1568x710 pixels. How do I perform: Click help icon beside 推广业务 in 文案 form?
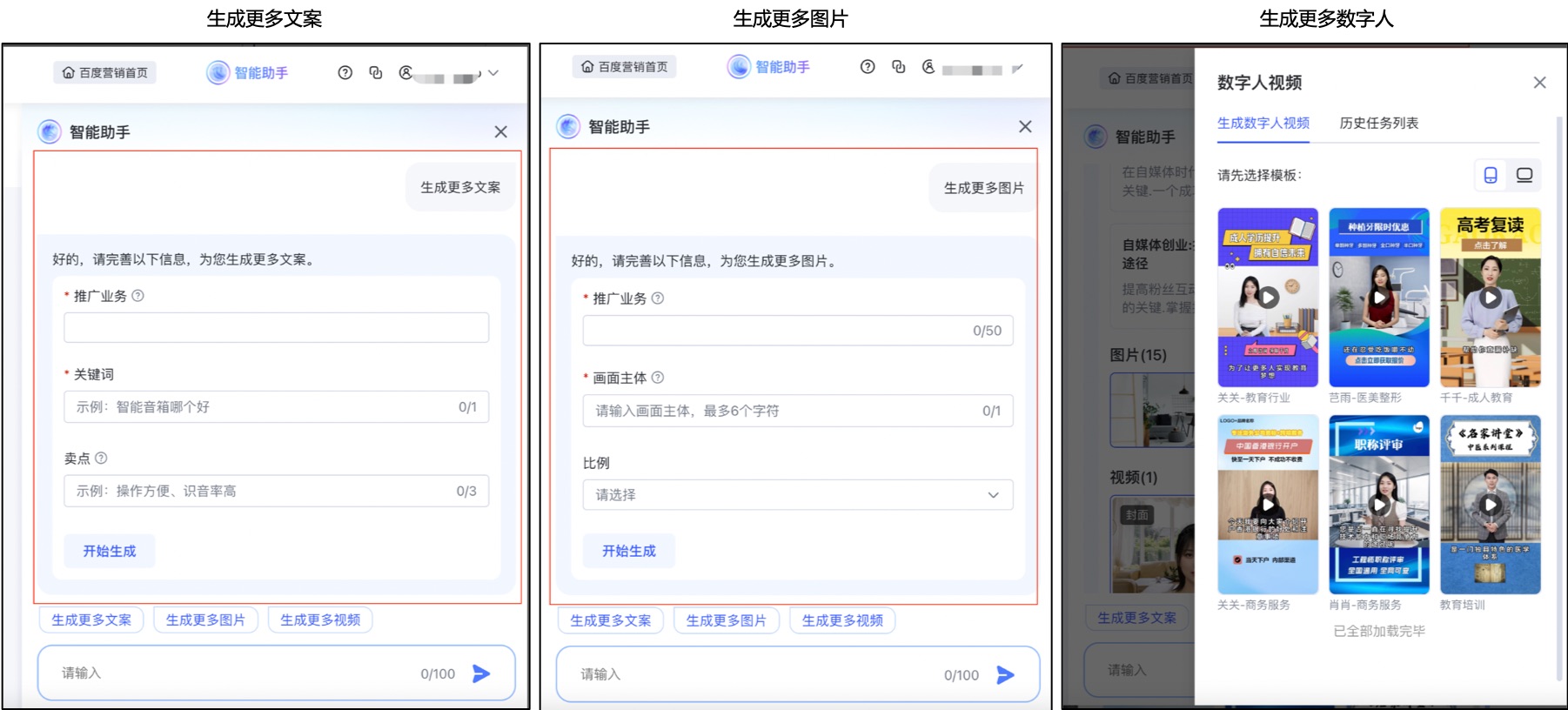point(137,296)
